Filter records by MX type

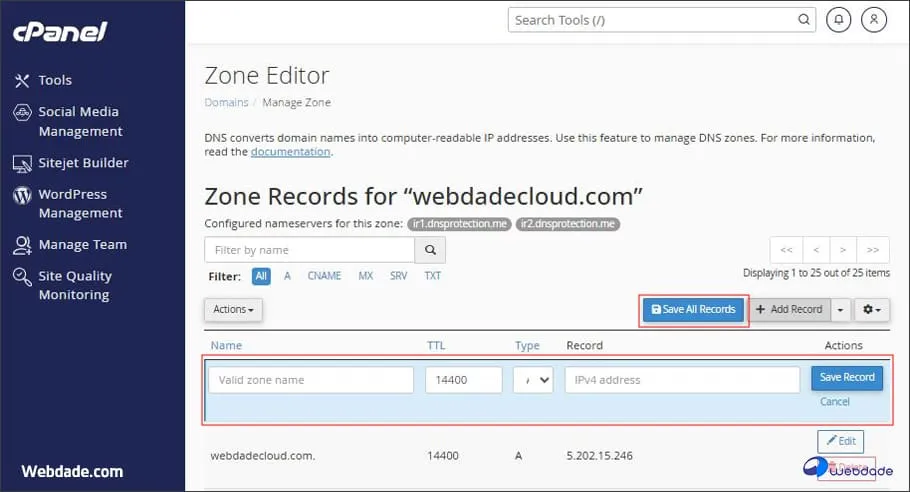[x=366, y=276]
